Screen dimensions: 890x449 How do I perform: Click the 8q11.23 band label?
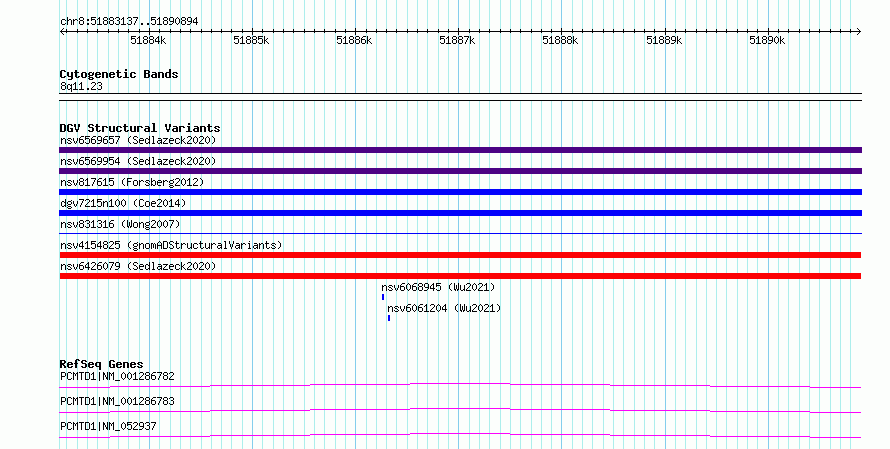[x=81, y=86]
